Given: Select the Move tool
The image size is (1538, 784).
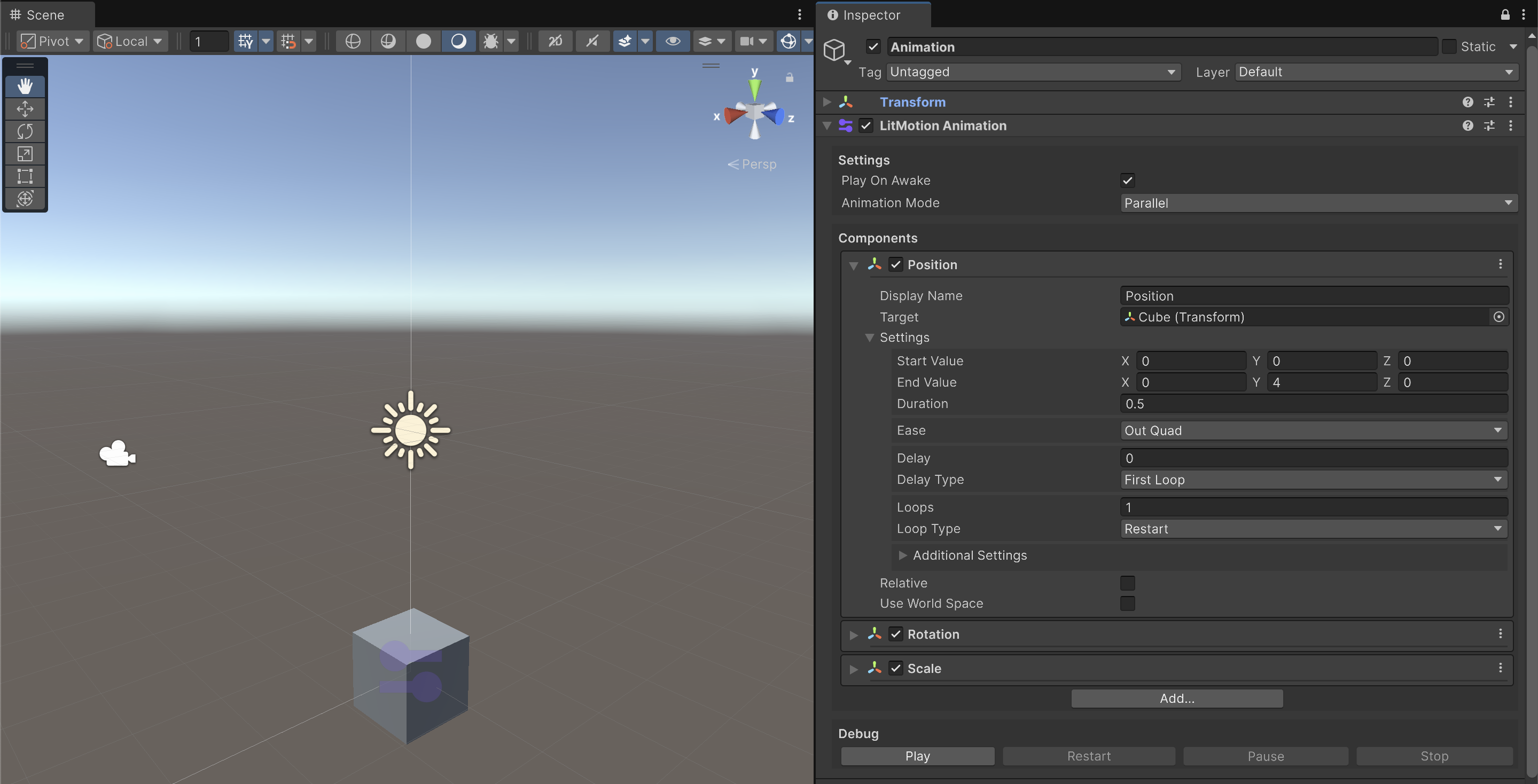Looking at the screenshot, I should 25,108.
